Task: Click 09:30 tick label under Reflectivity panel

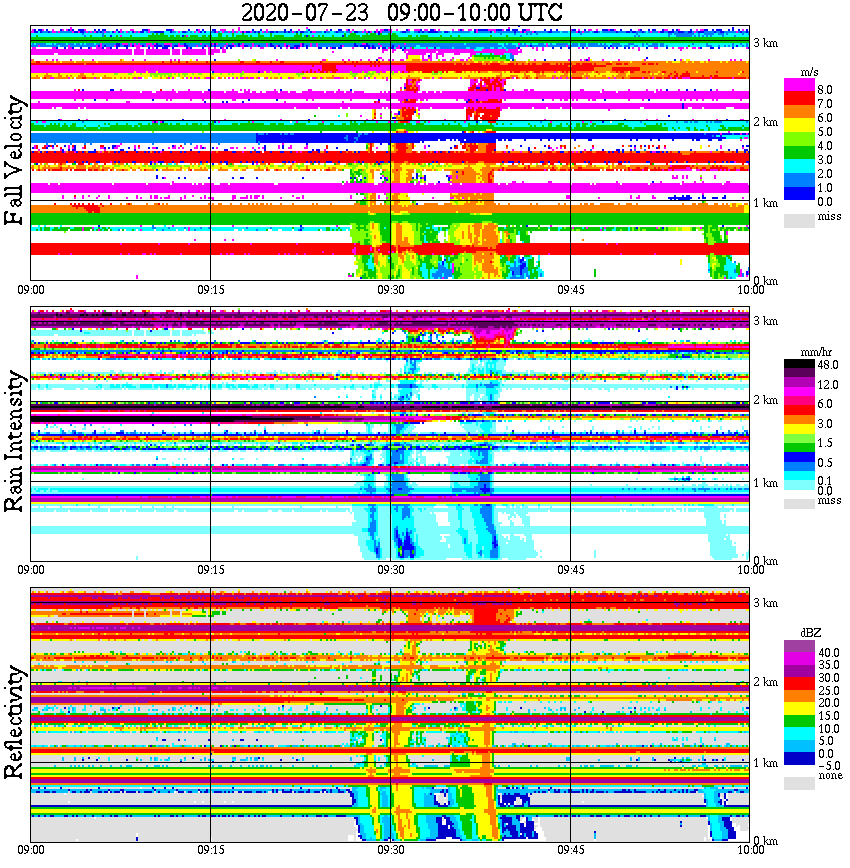Action: [391, 850]
